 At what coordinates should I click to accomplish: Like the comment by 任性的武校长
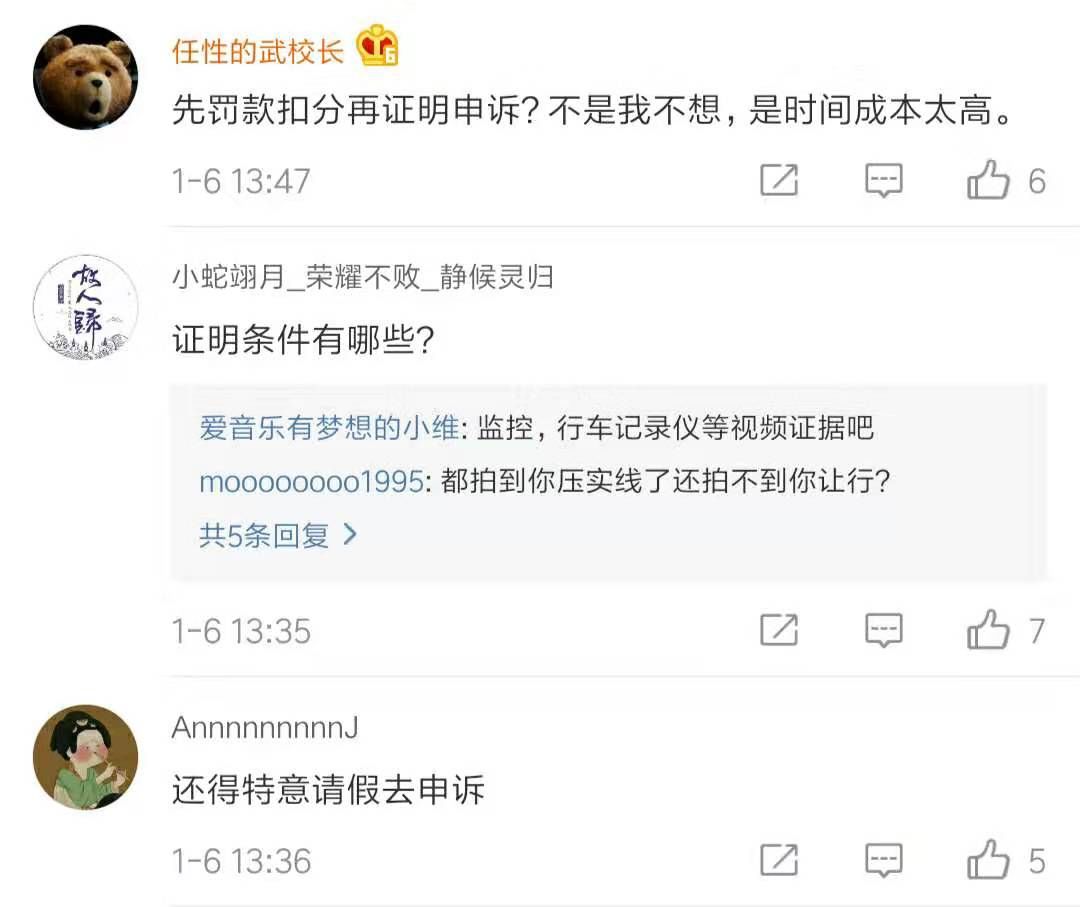coord(989,181)
